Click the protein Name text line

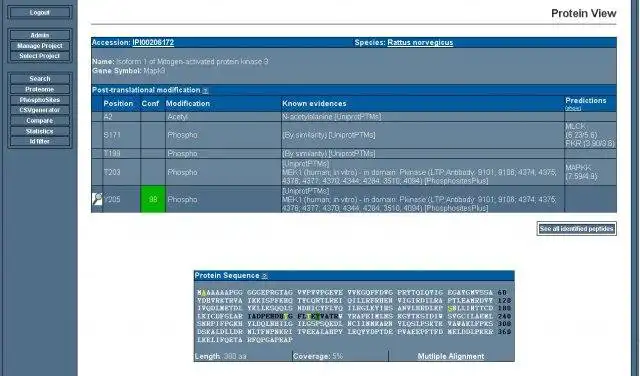[180, 62]
